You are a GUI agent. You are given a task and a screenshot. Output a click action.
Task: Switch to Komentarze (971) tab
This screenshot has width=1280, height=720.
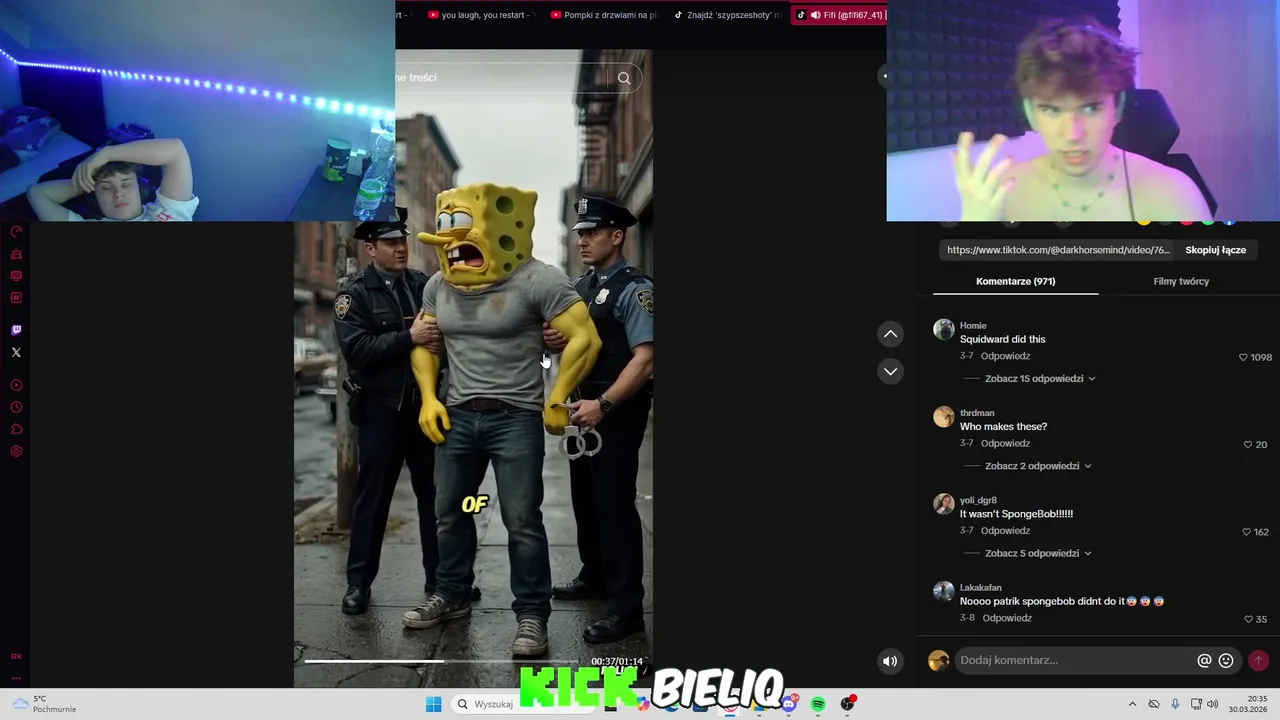(1015, 281)
